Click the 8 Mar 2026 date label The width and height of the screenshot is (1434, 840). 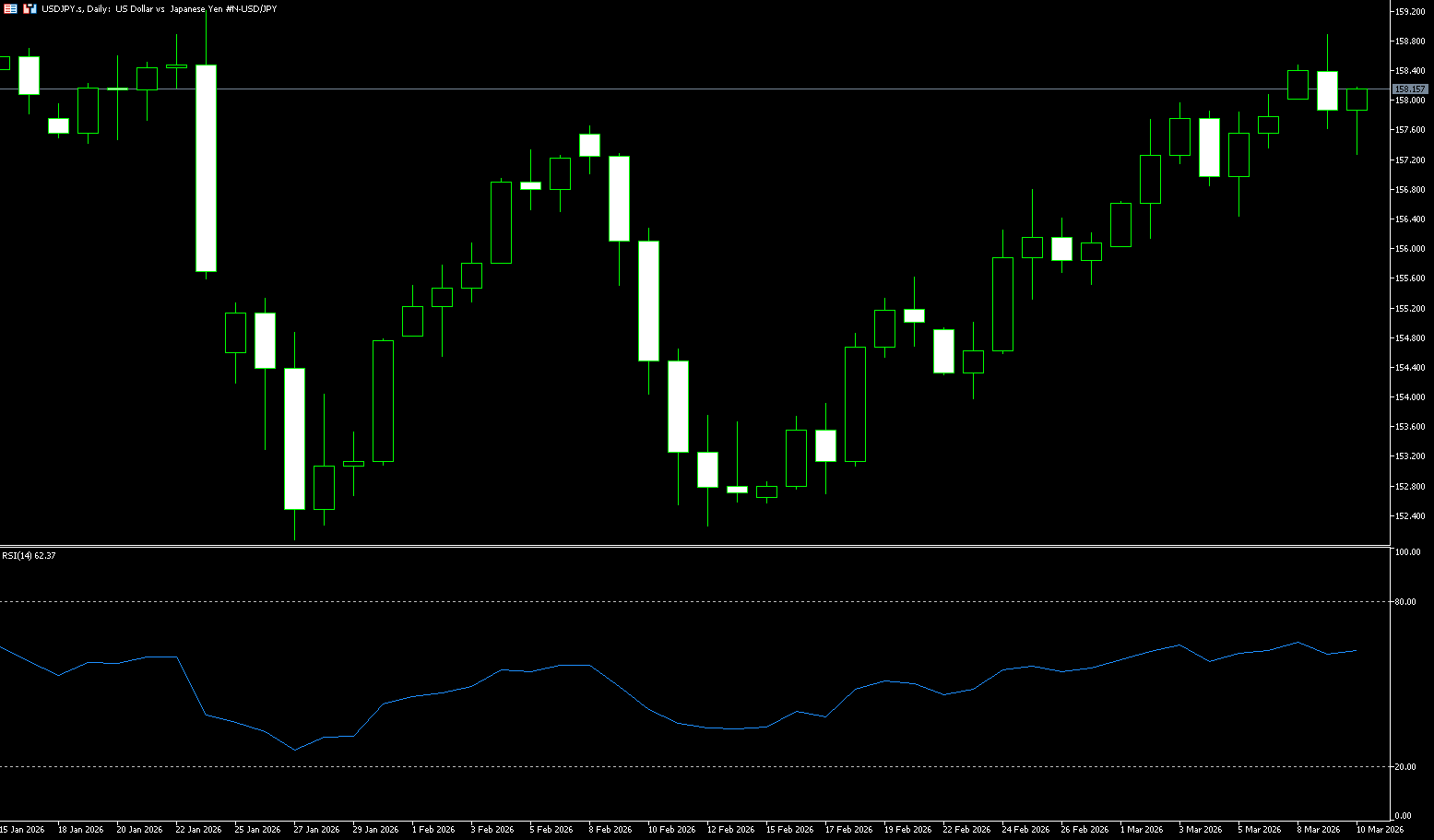click(1318, 830)
